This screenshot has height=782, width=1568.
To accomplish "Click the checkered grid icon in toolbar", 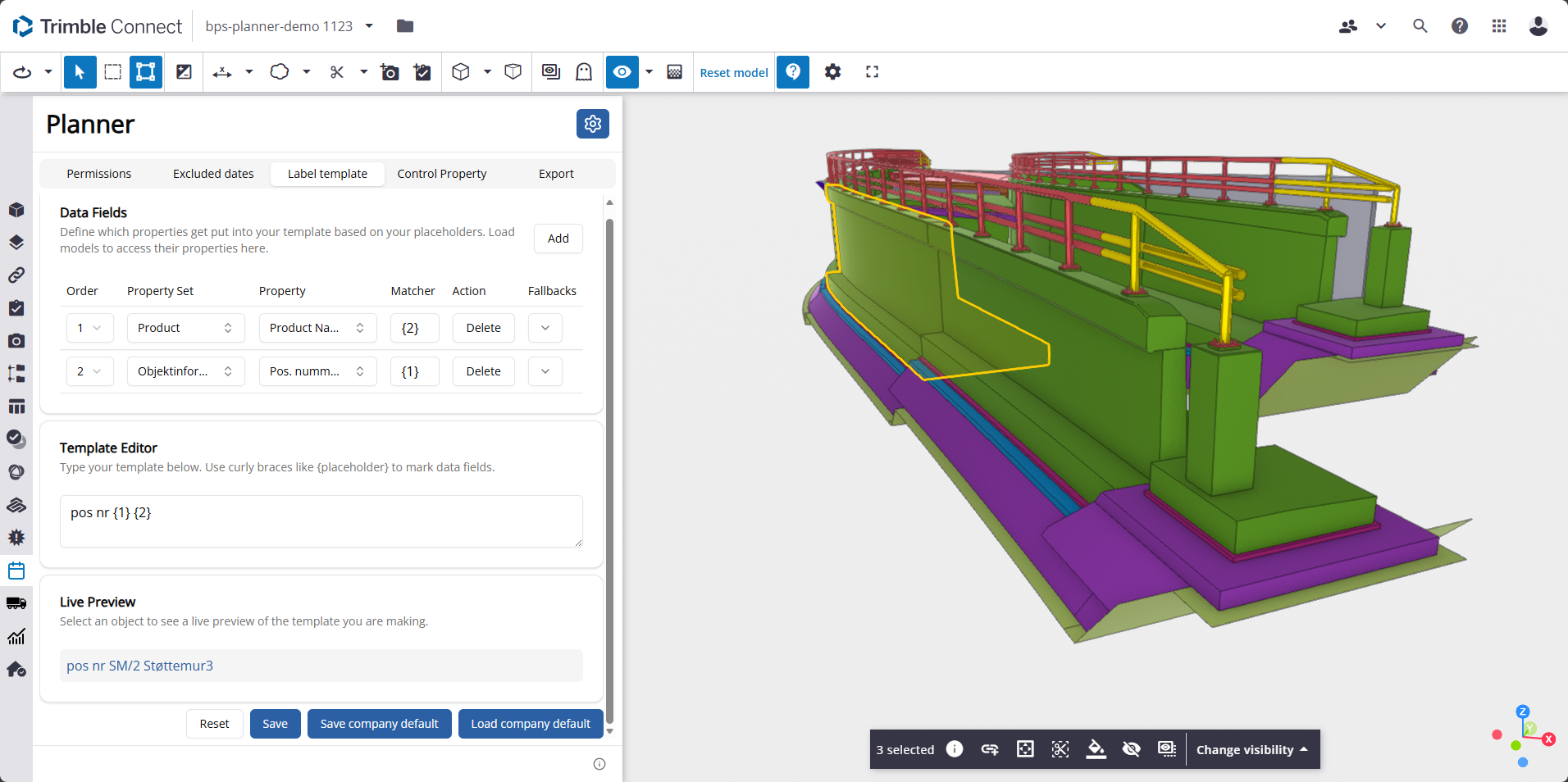I will 674,72.
